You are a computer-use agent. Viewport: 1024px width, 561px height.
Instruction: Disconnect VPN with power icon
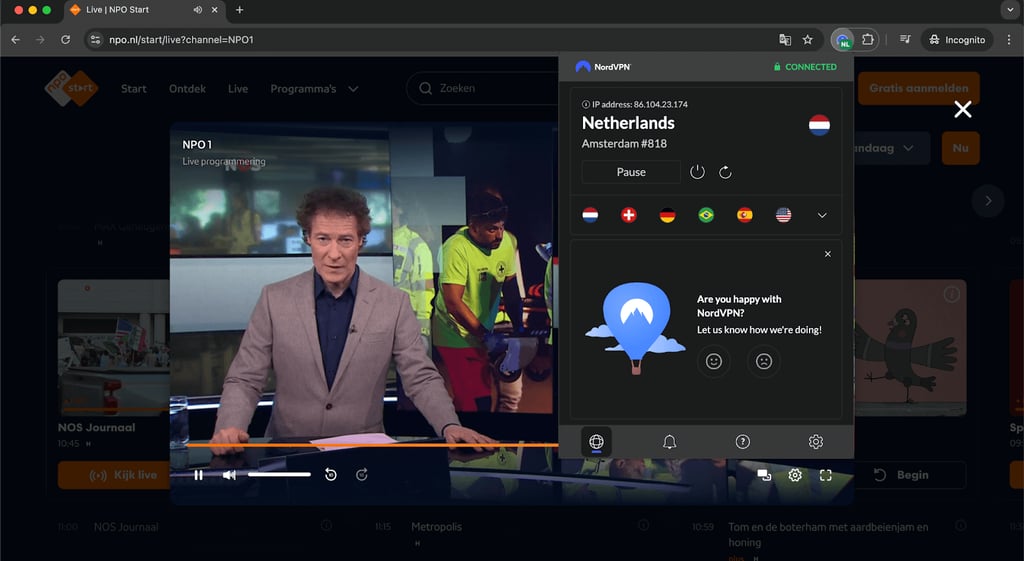pyautogui.click(x=697, y=172)
